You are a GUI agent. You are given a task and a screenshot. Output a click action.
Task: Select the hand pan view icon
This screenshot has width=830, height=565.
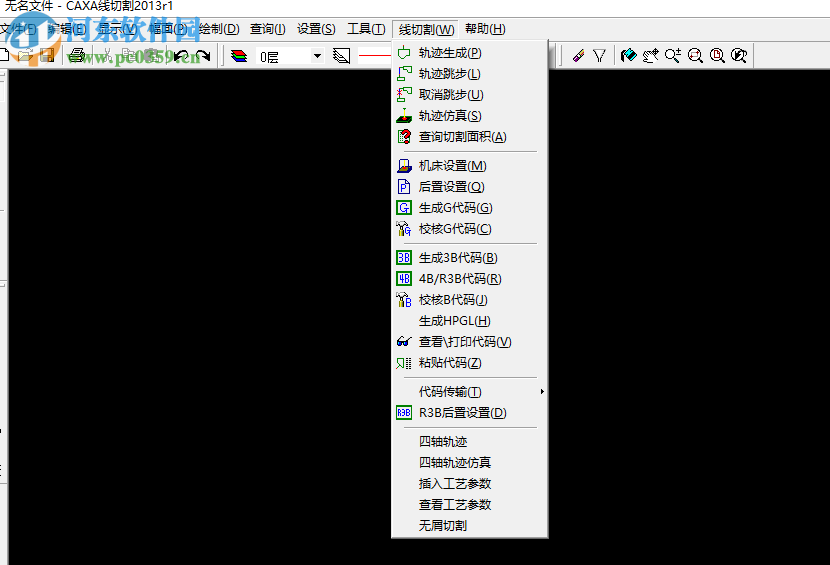pyautogui.click(x=651, y=55)
